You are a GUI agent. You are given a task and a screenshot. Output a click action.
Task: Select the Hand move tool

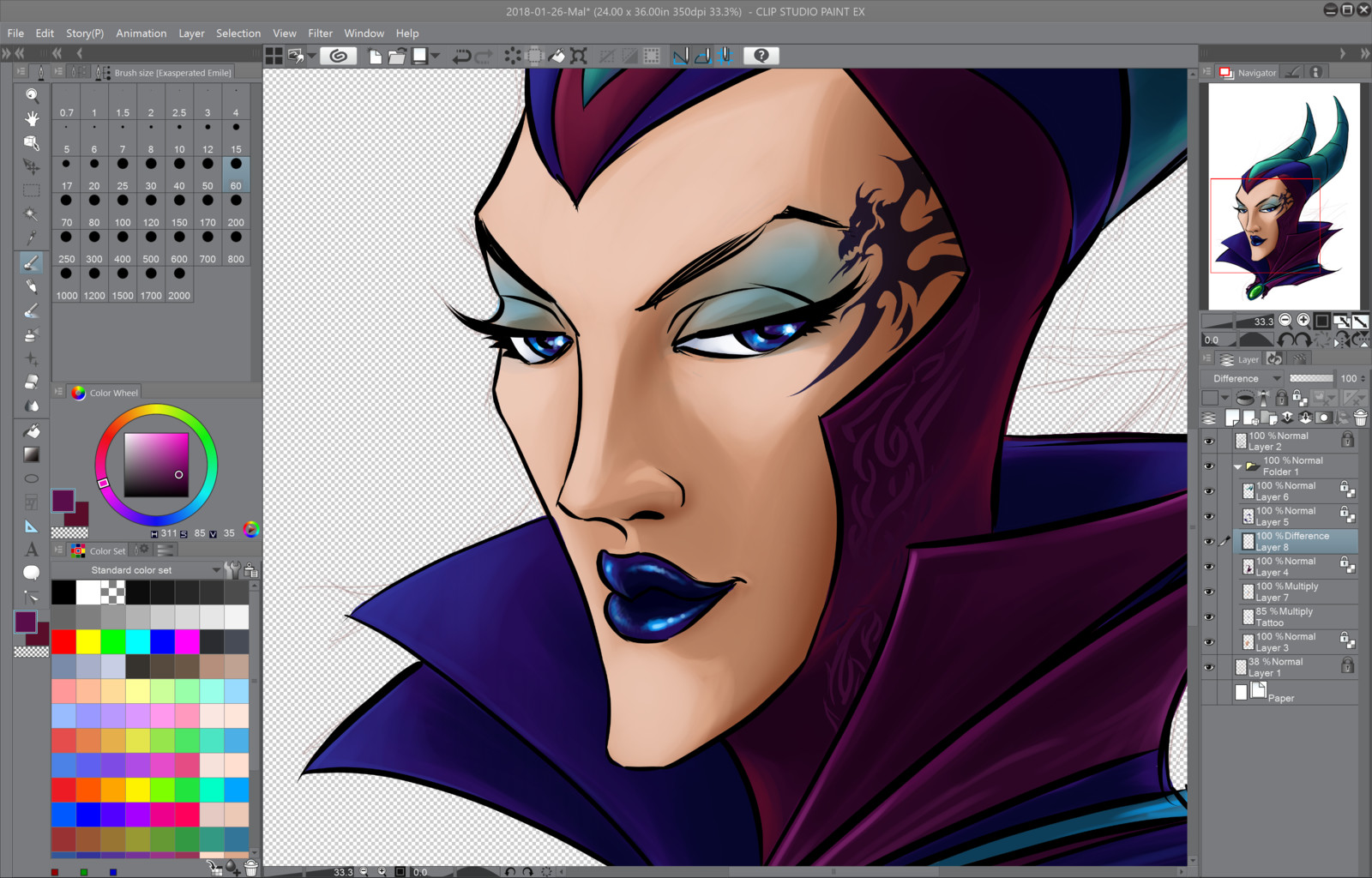(x=32, y=118)
